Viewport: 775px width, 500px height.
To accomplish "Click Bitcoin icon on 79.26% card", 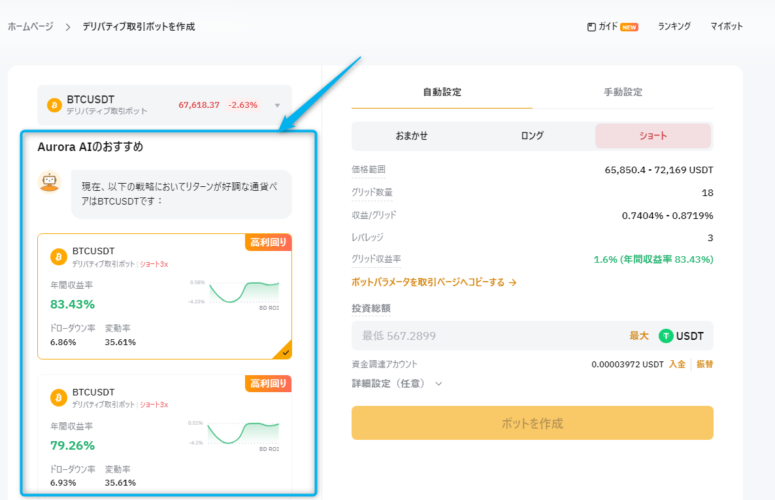I will 59,398.
